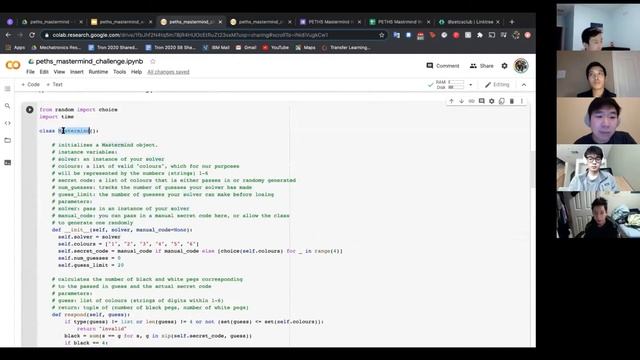Click the colab.research.google.com address bar
This screenshot has width=640, height=360.
212,35
